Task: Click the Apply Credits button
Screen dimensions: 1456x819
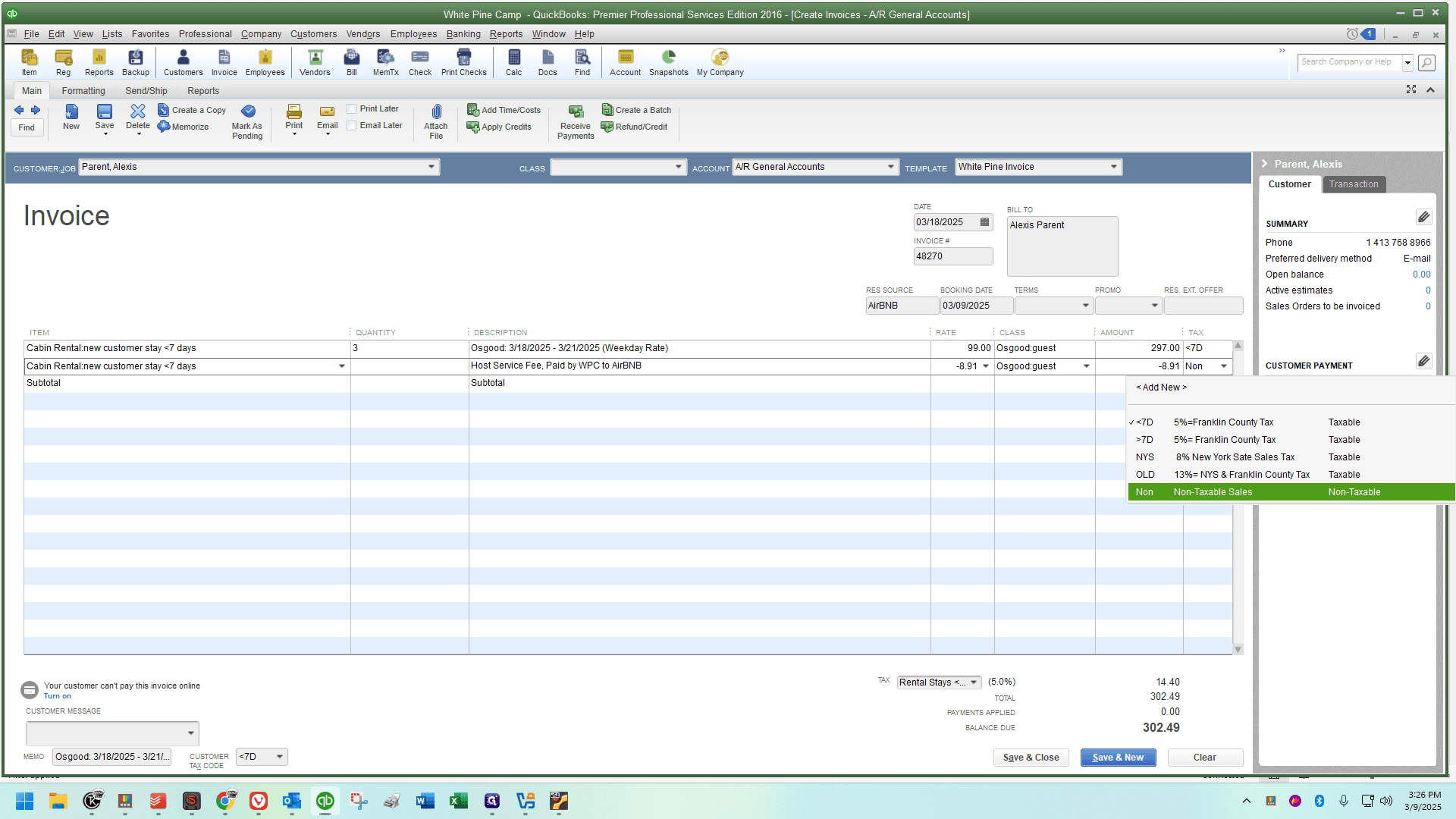Action: pyautogui.click(x=499, y=127)
